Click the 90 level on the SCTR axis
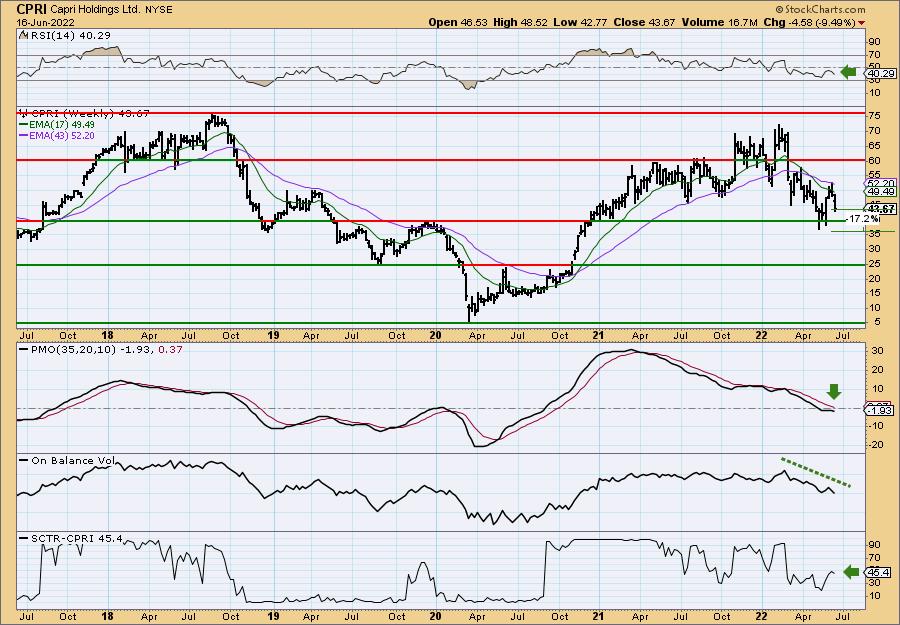 (x=875, y=544)
